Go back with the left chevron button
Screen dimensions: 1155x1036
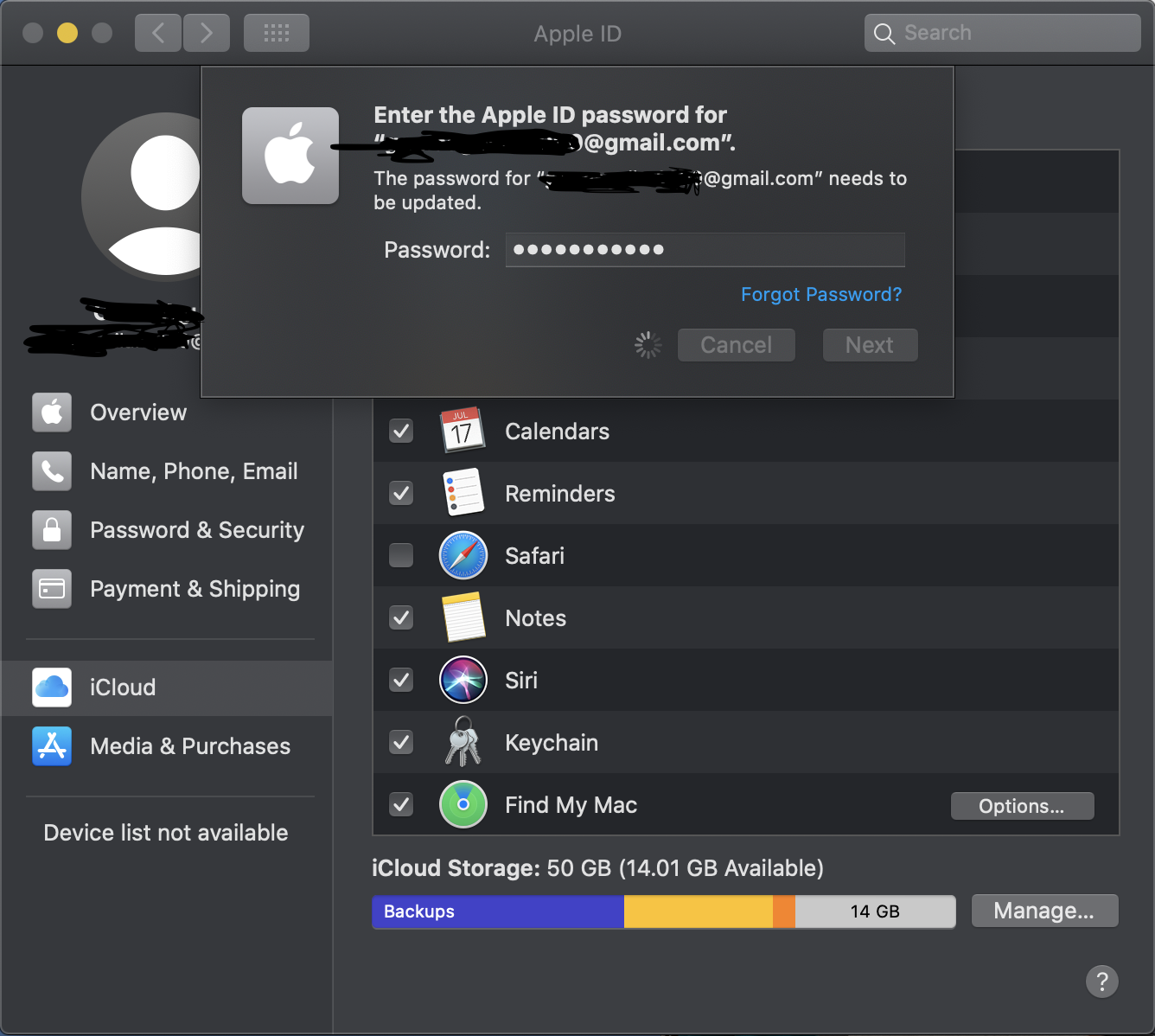click(158, 34)
